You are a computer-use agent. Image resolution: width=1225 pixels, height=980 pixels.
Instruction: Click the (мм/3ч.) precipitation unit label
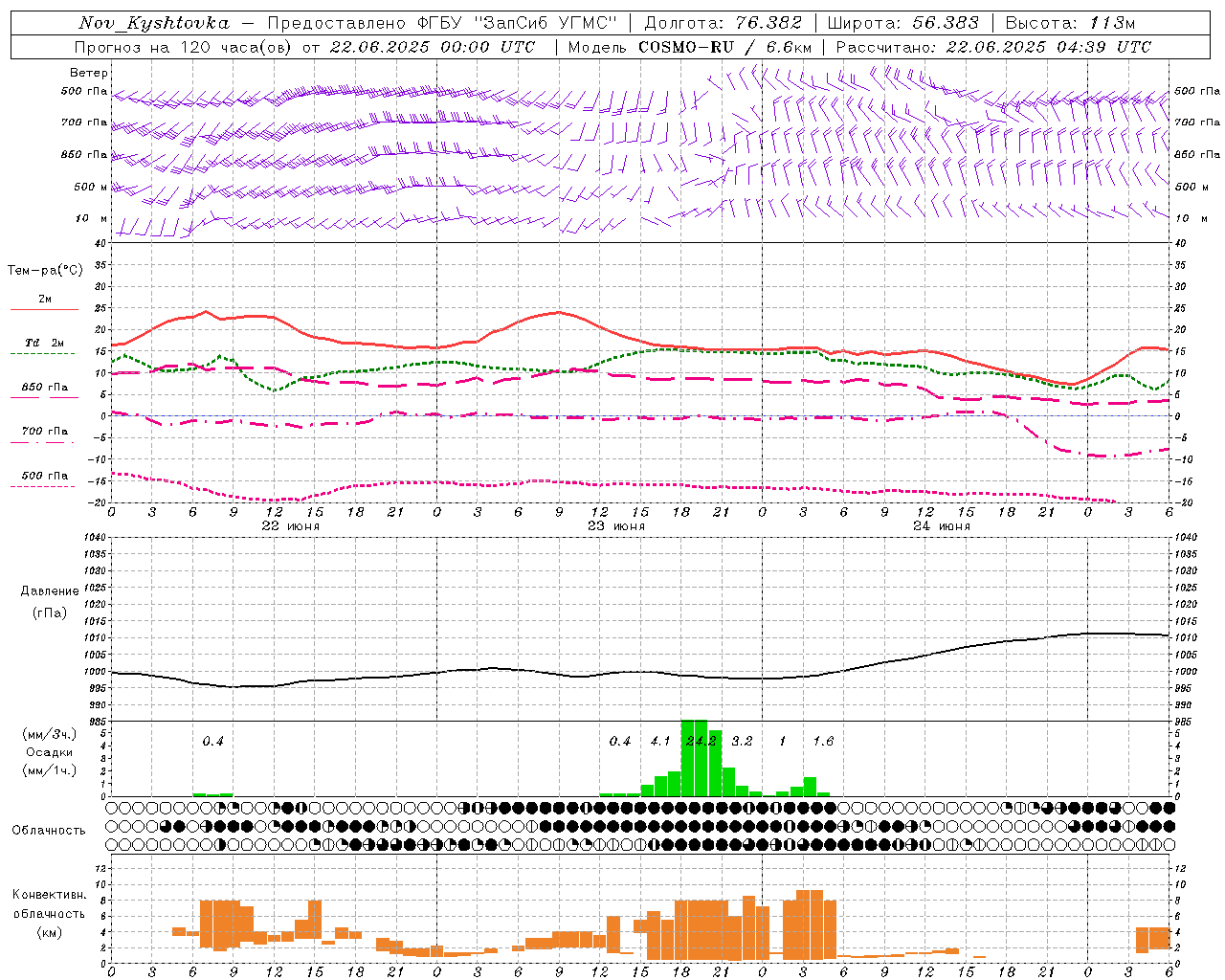click(x=50, y=734)
